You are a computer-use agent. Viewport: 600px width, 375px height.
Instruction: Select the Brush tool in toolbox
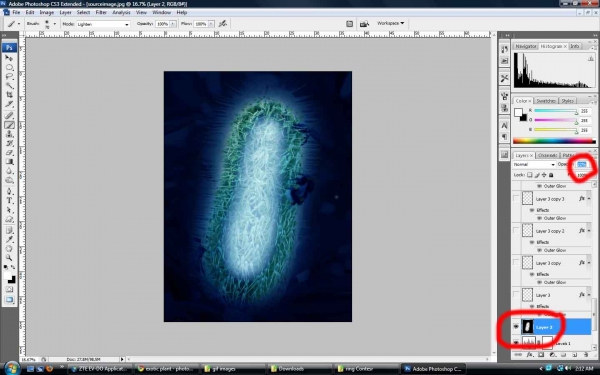click(x=9, y=125)
